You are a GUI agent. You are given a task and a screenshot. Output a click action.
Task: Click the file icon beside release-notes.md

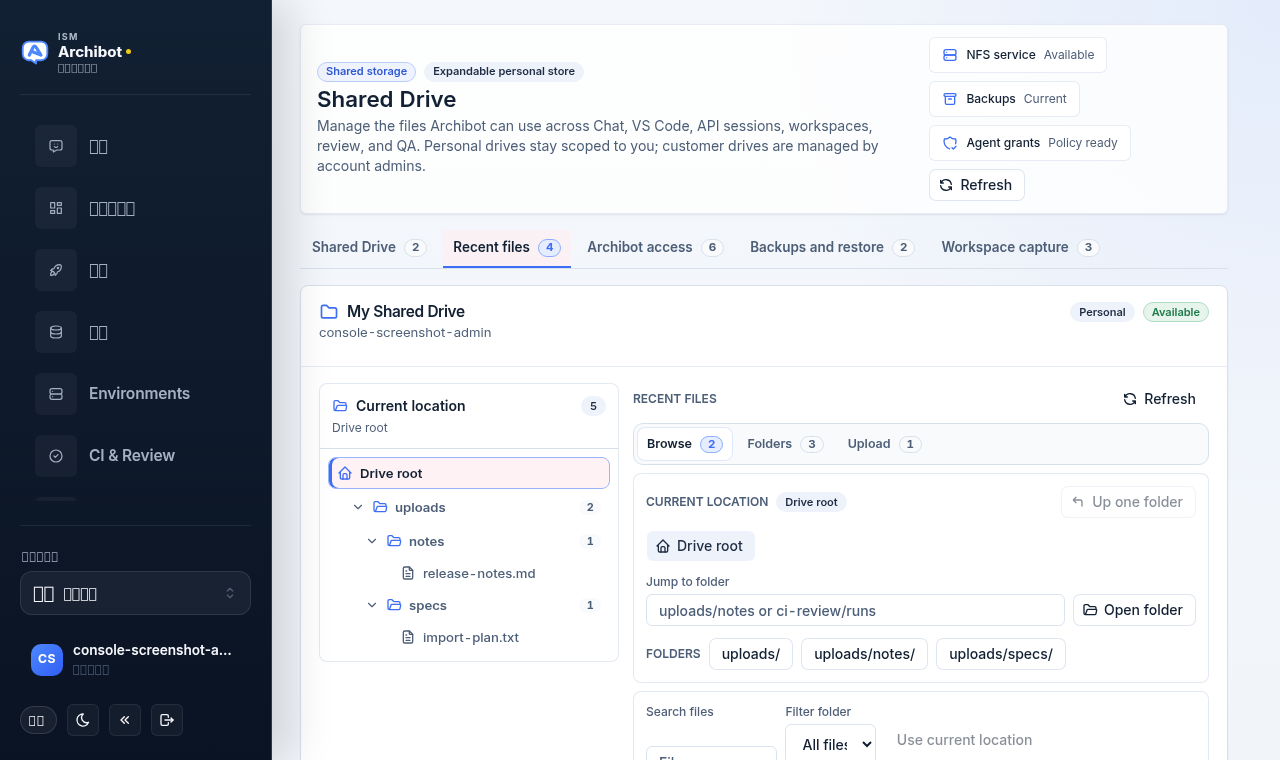[408, 573]
